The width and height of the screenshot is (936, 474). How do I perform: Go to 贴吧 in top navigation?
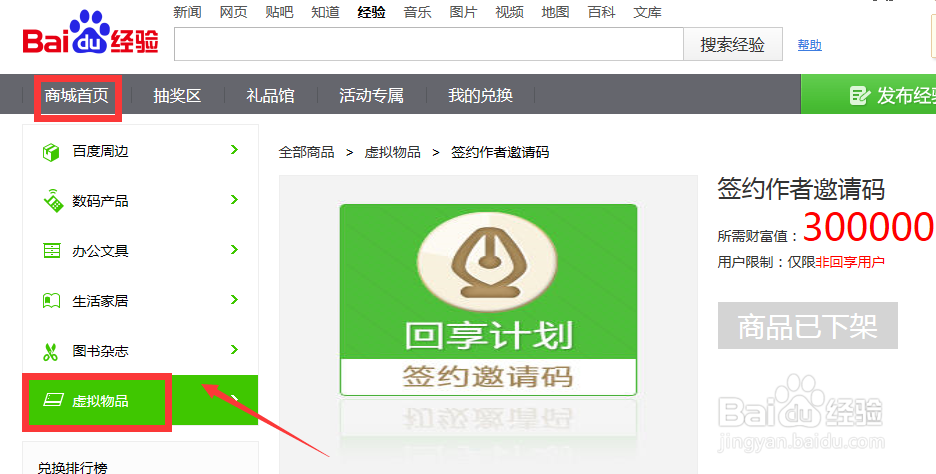click(279, 12)
